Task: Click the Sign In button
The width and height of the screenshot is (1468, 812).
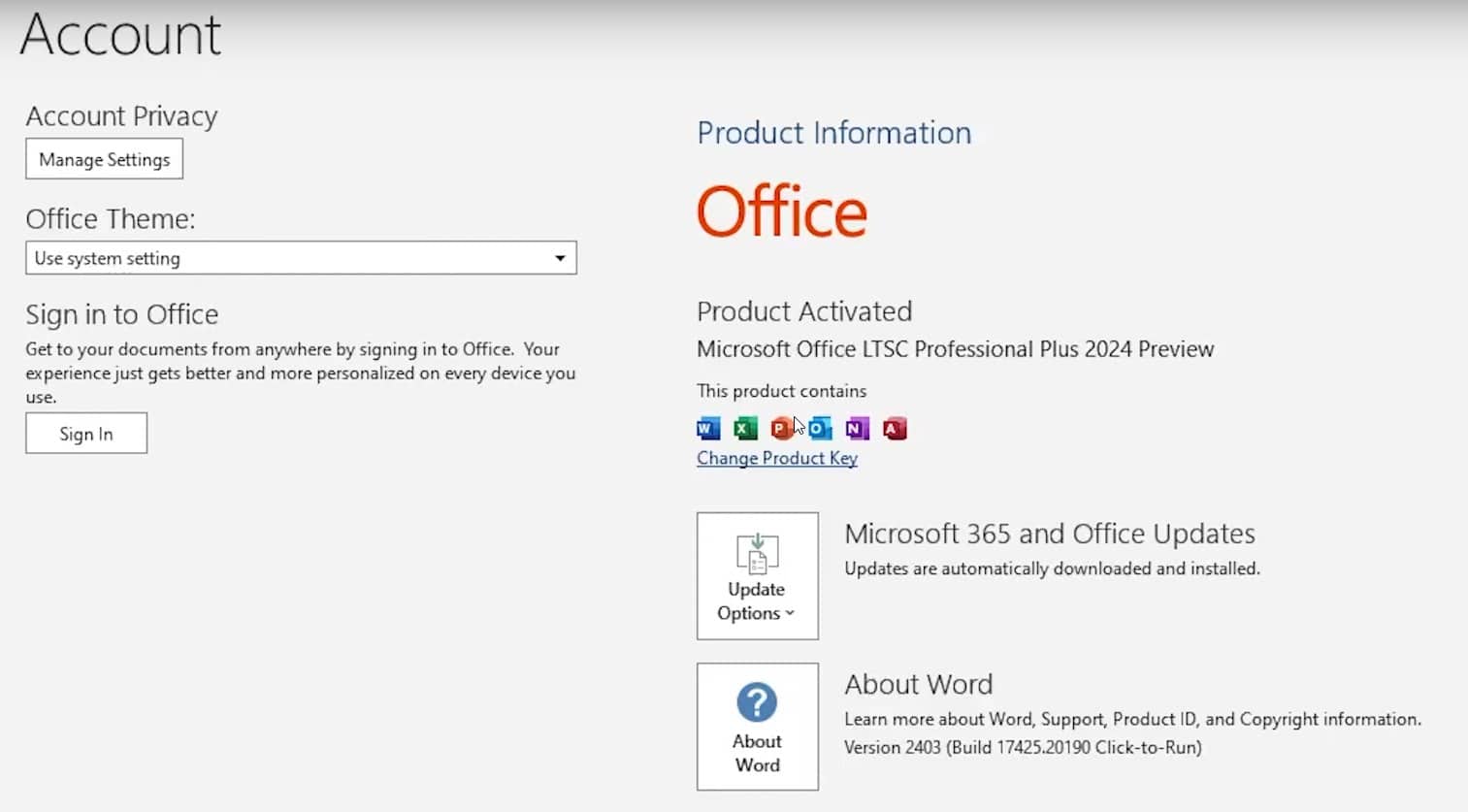Action: [x=86, y=434]
